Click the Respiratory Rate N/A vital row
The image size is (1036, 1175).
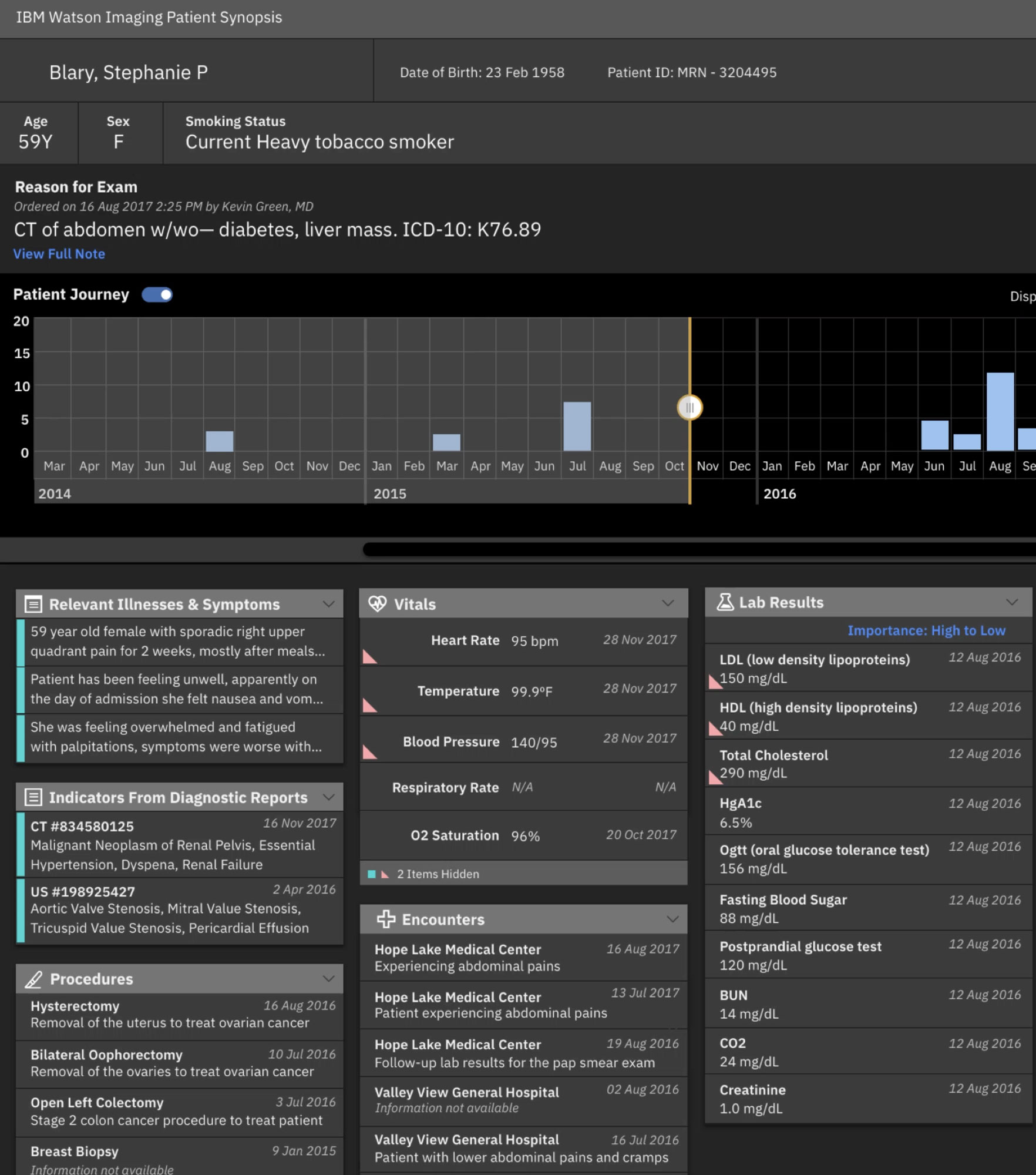point(523,787)
